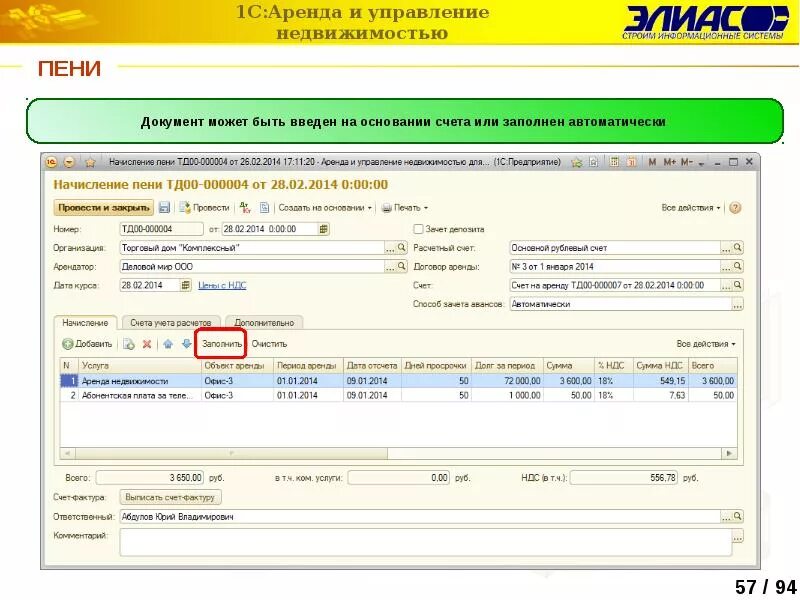Click into the Ответственный field

[x=419, y=517]
